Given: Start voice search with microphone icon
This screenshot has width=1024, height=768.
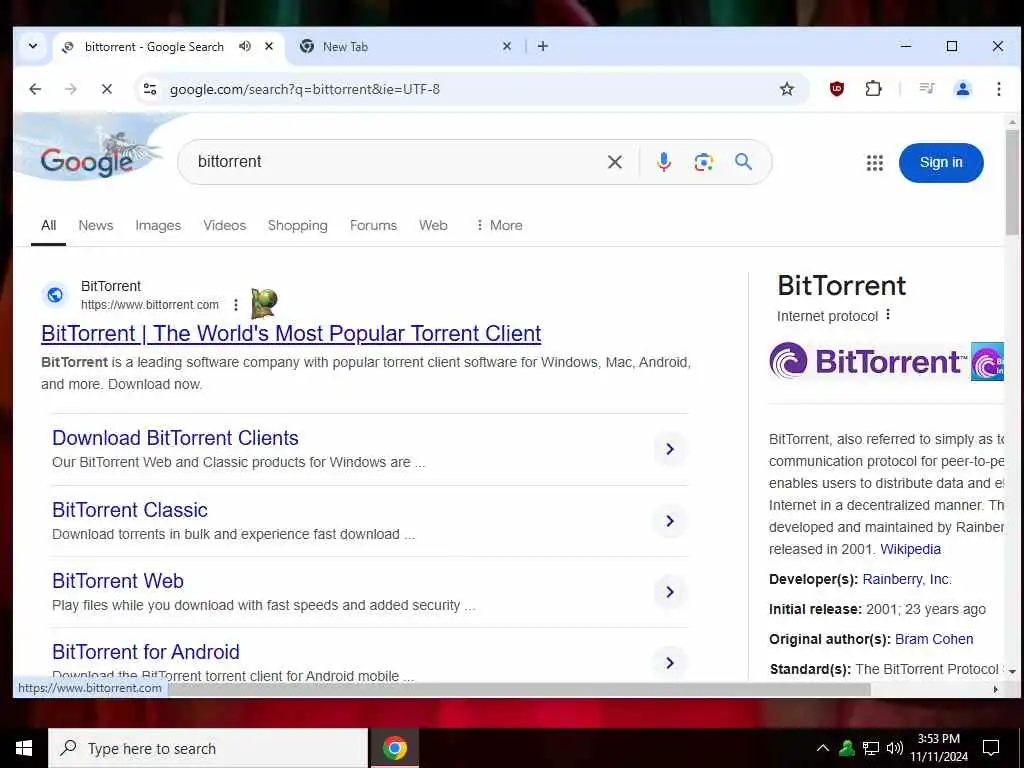Looking at the screenshot, I should pyautogui.click(x=664, y=162).
